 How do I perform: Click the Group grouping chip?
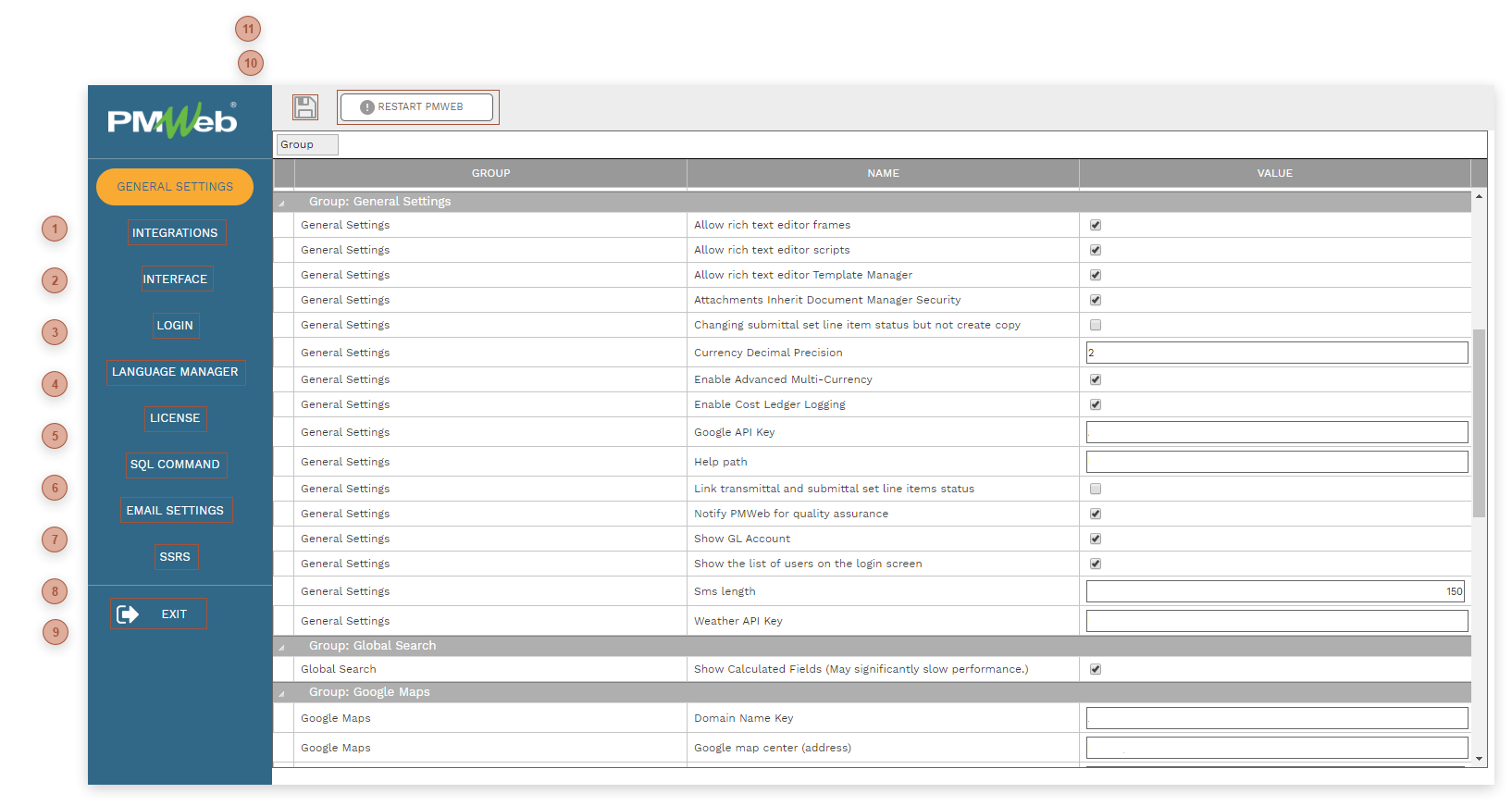(307, 144)
